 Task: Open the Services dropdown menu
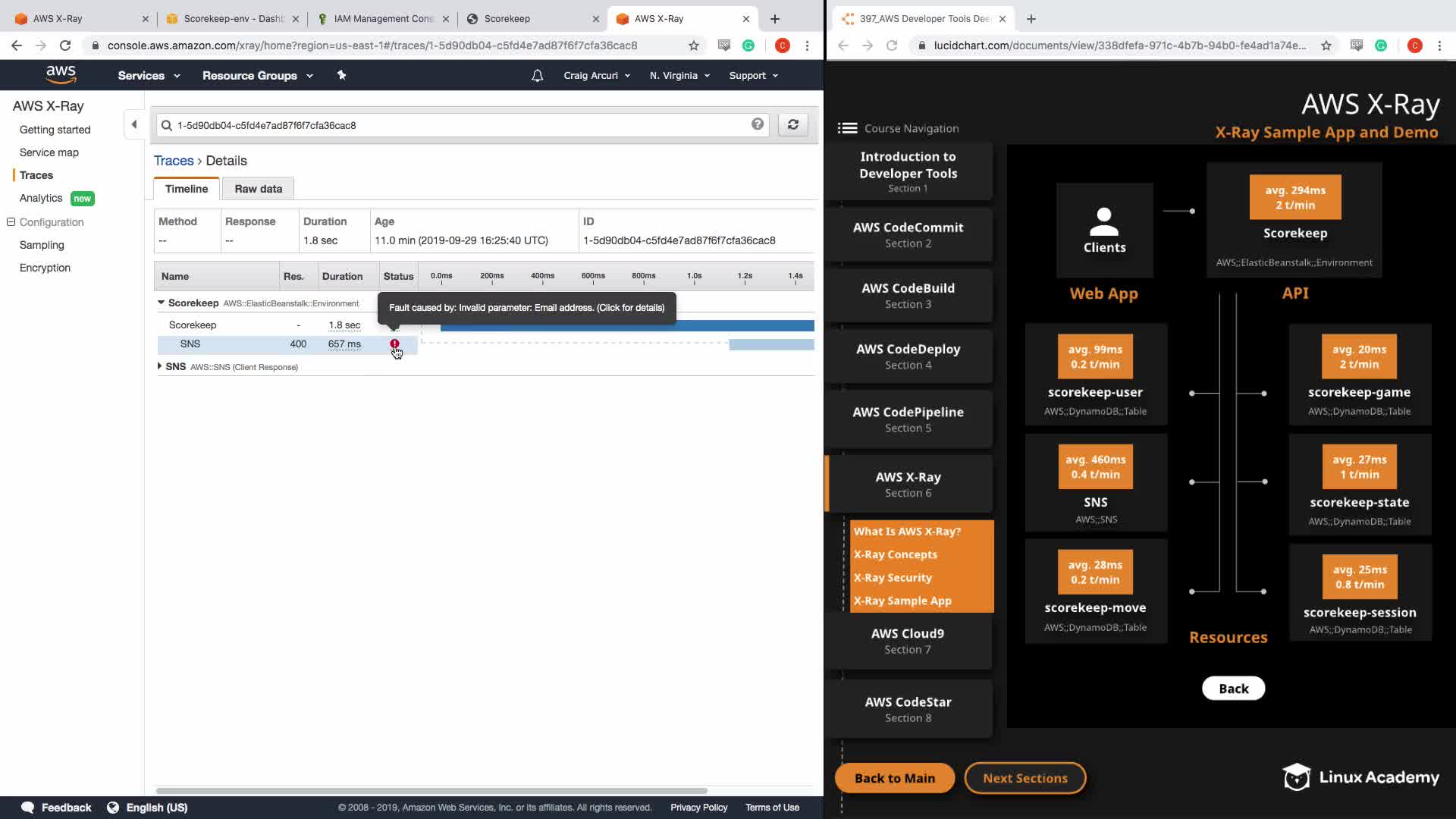tap(149, 76)
